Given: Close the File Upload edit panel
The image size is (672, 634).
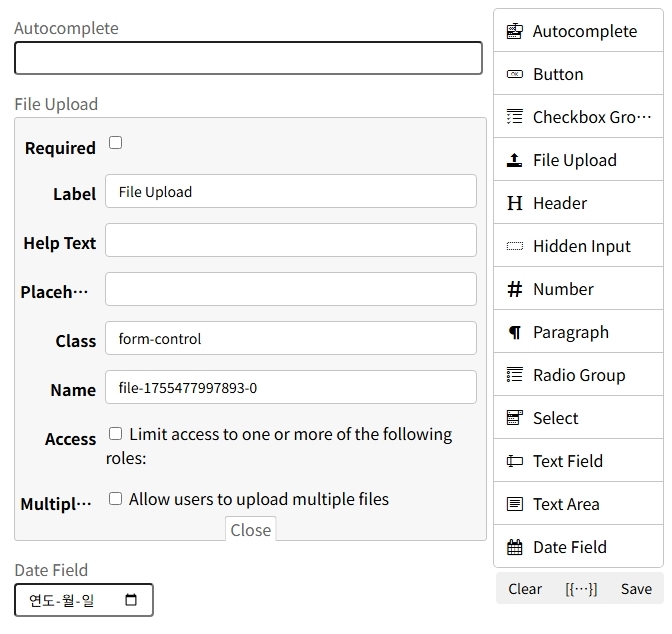Looking at the screenshot, I should click(251, 530).
